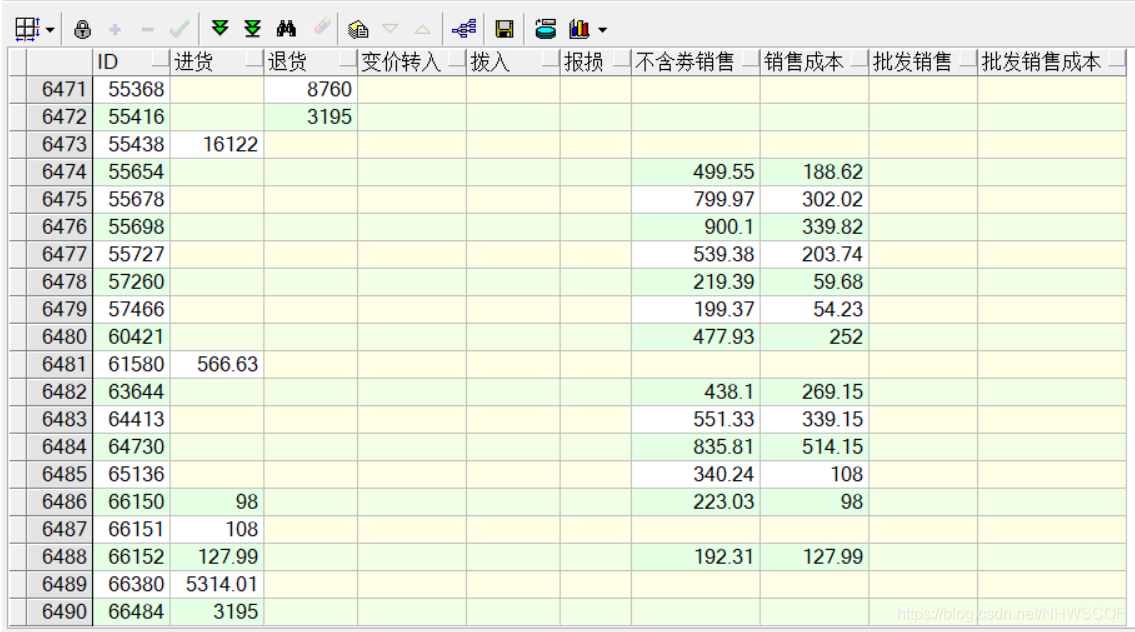This screenshot has width=1135, height=632.
Task: Open the chart dropdown arrow
Action: click(x=602, y=30)
